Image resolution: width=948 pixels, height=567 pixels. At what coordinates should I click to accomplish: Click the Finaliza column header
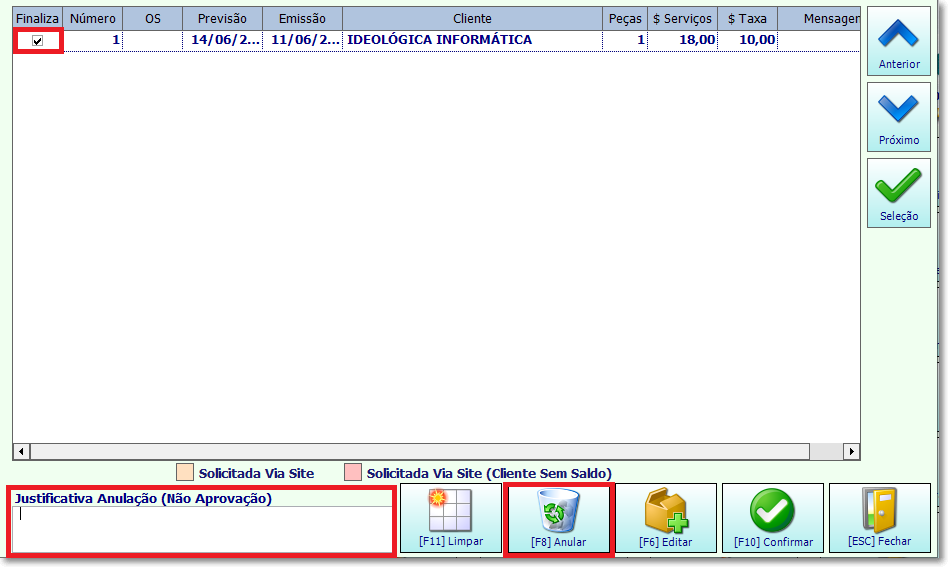[x=37, y=19]
